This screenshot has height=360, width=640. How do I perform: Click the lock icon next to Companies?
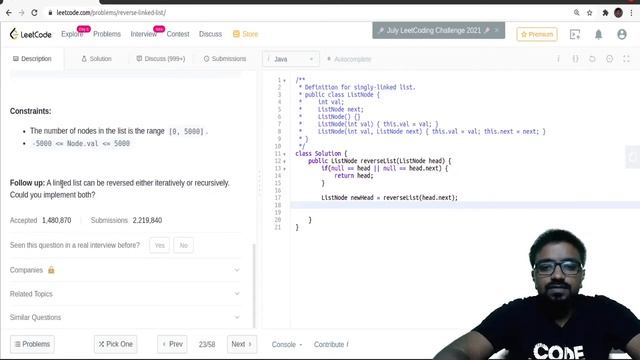click(x=51, y=270)
